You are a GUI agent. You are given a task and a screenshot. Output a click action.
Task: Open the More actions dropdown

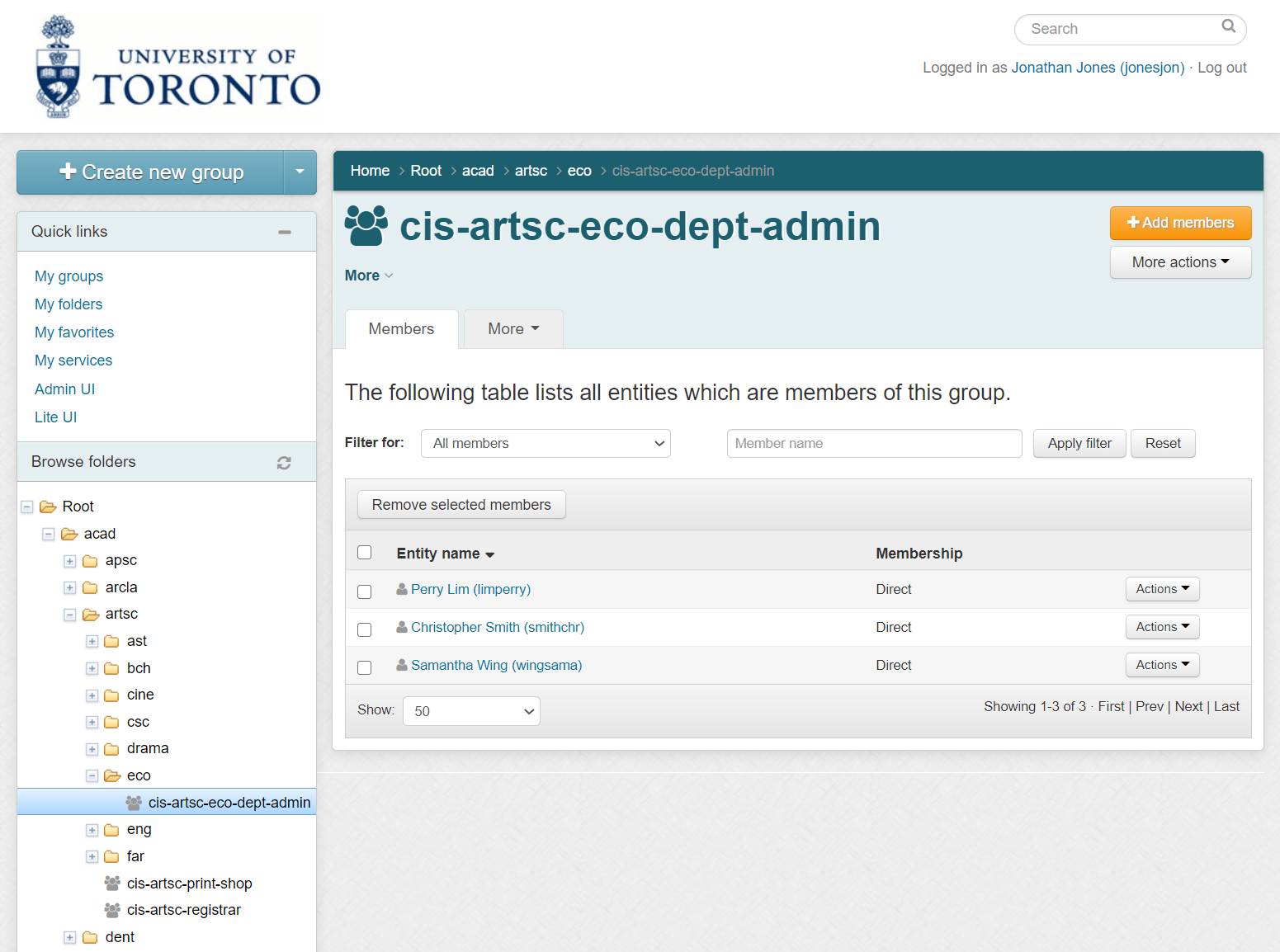(x=1180, y=262)
